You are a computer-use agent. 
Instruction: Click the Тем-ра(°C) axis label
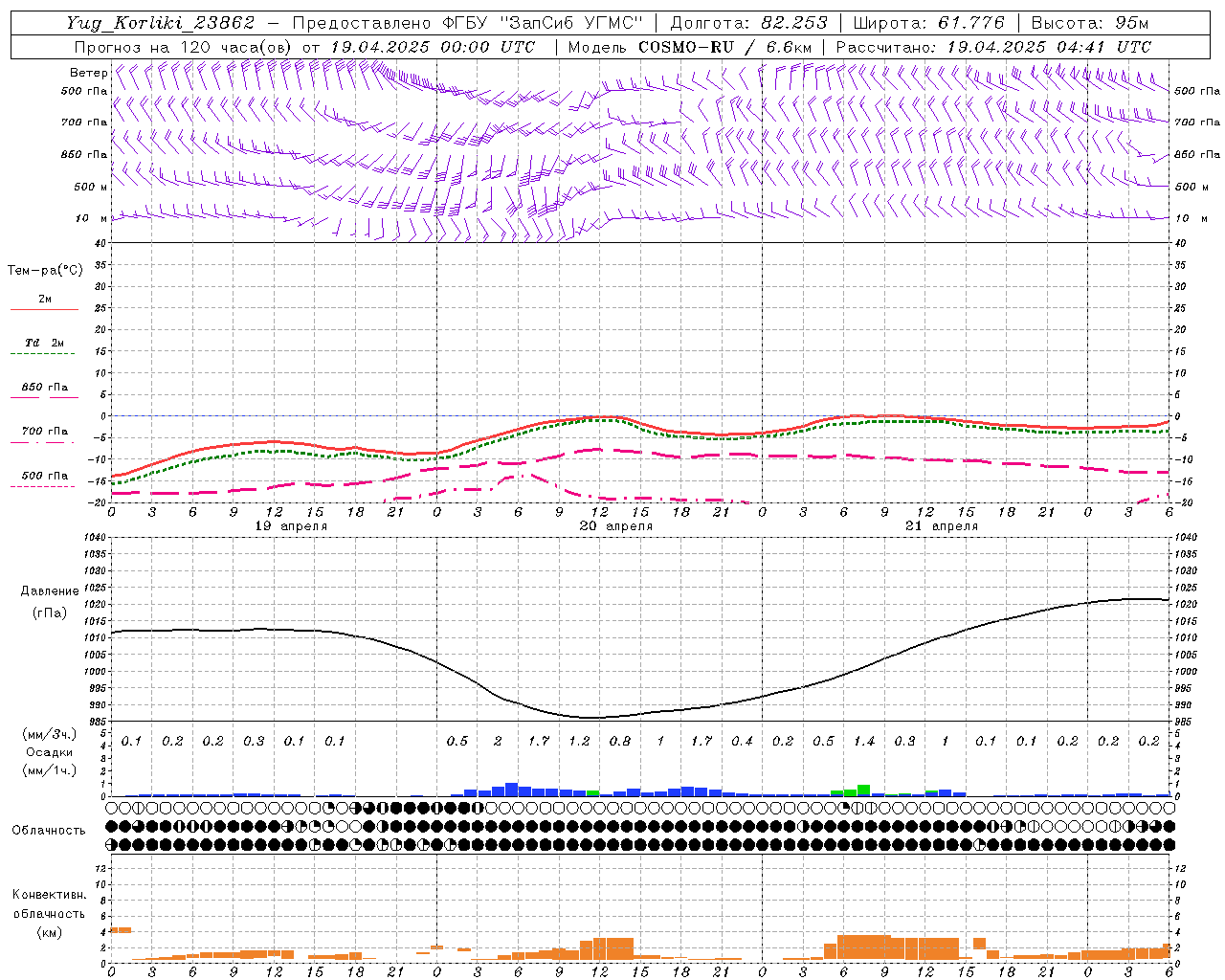(x=45, y=271)
